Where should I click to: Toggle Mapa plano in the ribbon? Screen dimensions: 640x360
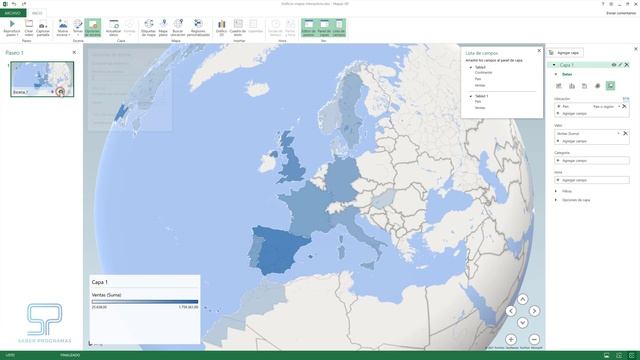(x=163, y=28)
